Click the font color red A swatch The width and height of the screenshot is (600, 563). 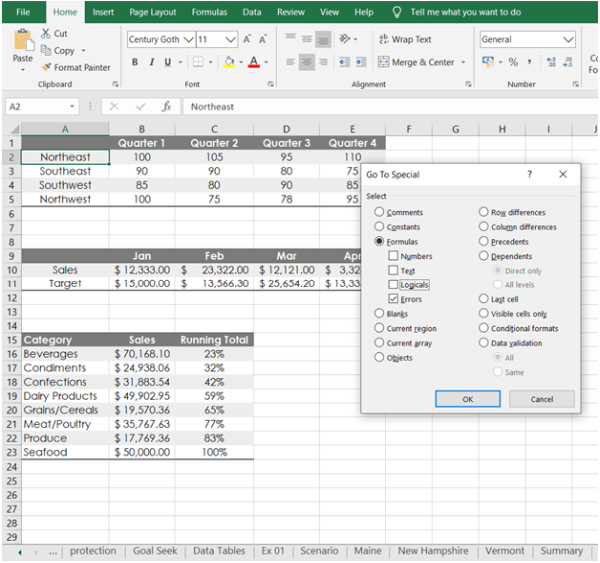click(x=252, y=62)
